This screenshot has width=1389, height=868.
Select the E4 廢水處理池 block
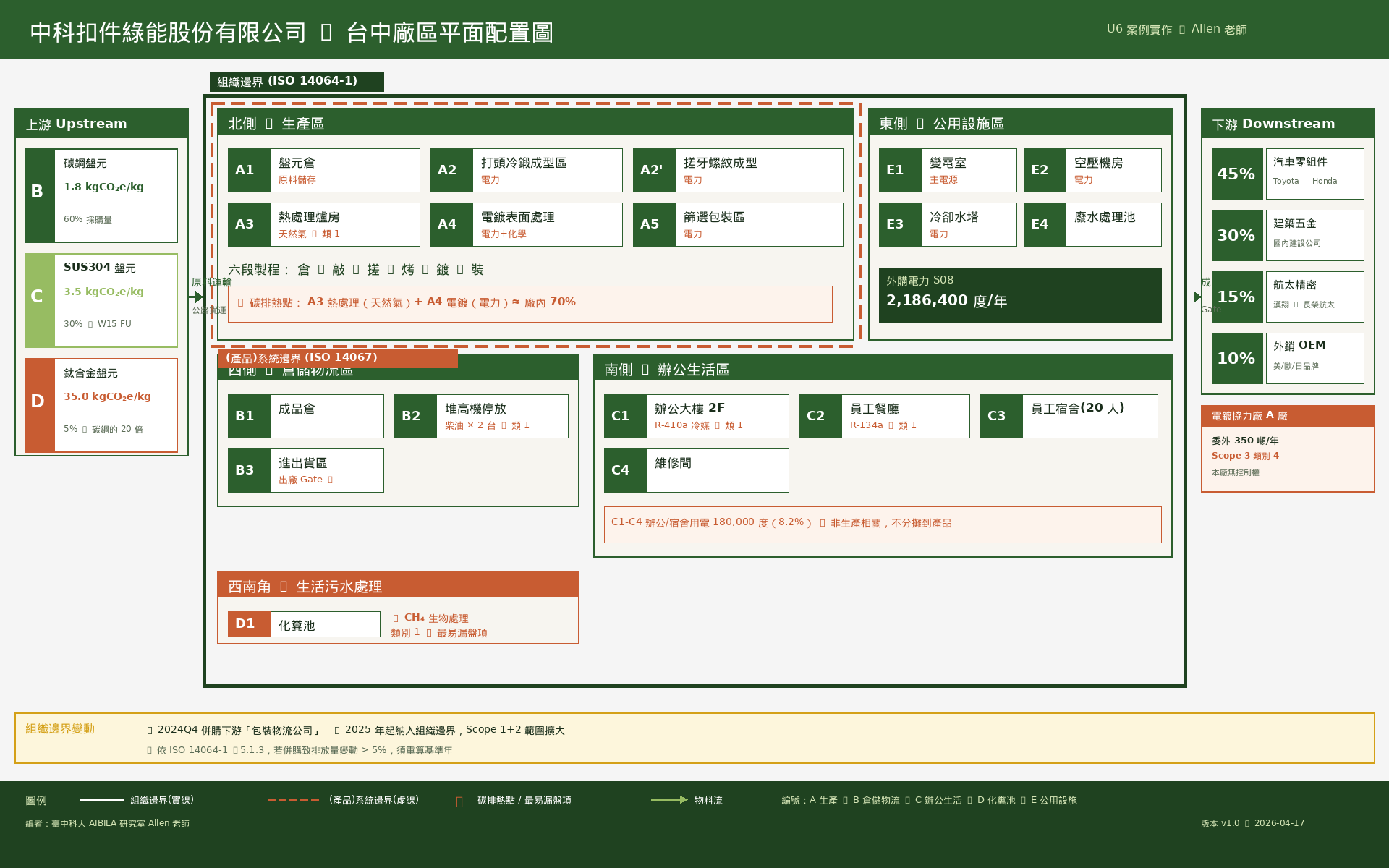tap(1092, 225)
